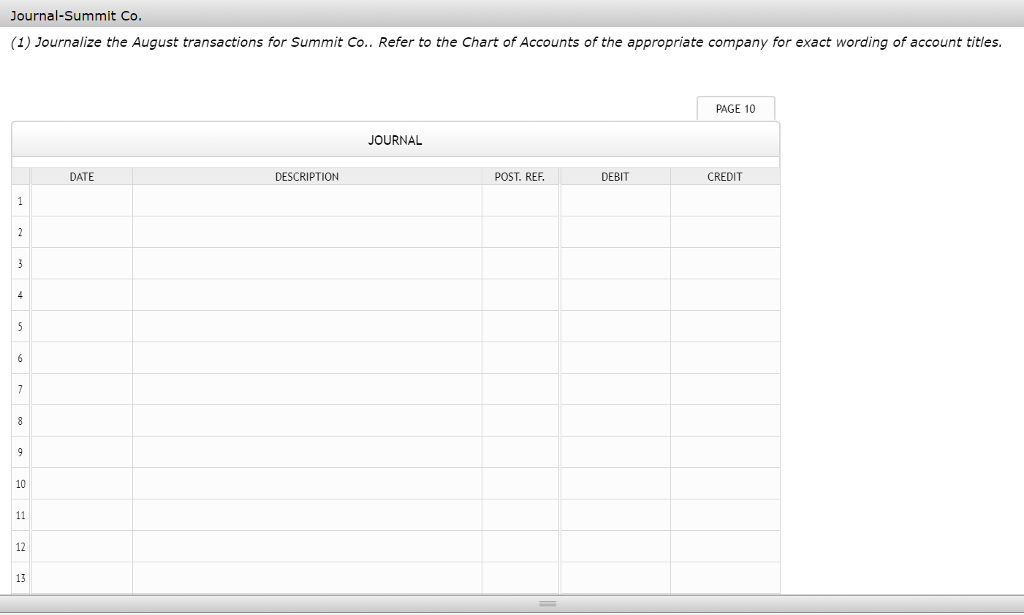This screenshot has width=1024, height=615.
Task: Click the DATE column header
Action: [x=82, y=176]
